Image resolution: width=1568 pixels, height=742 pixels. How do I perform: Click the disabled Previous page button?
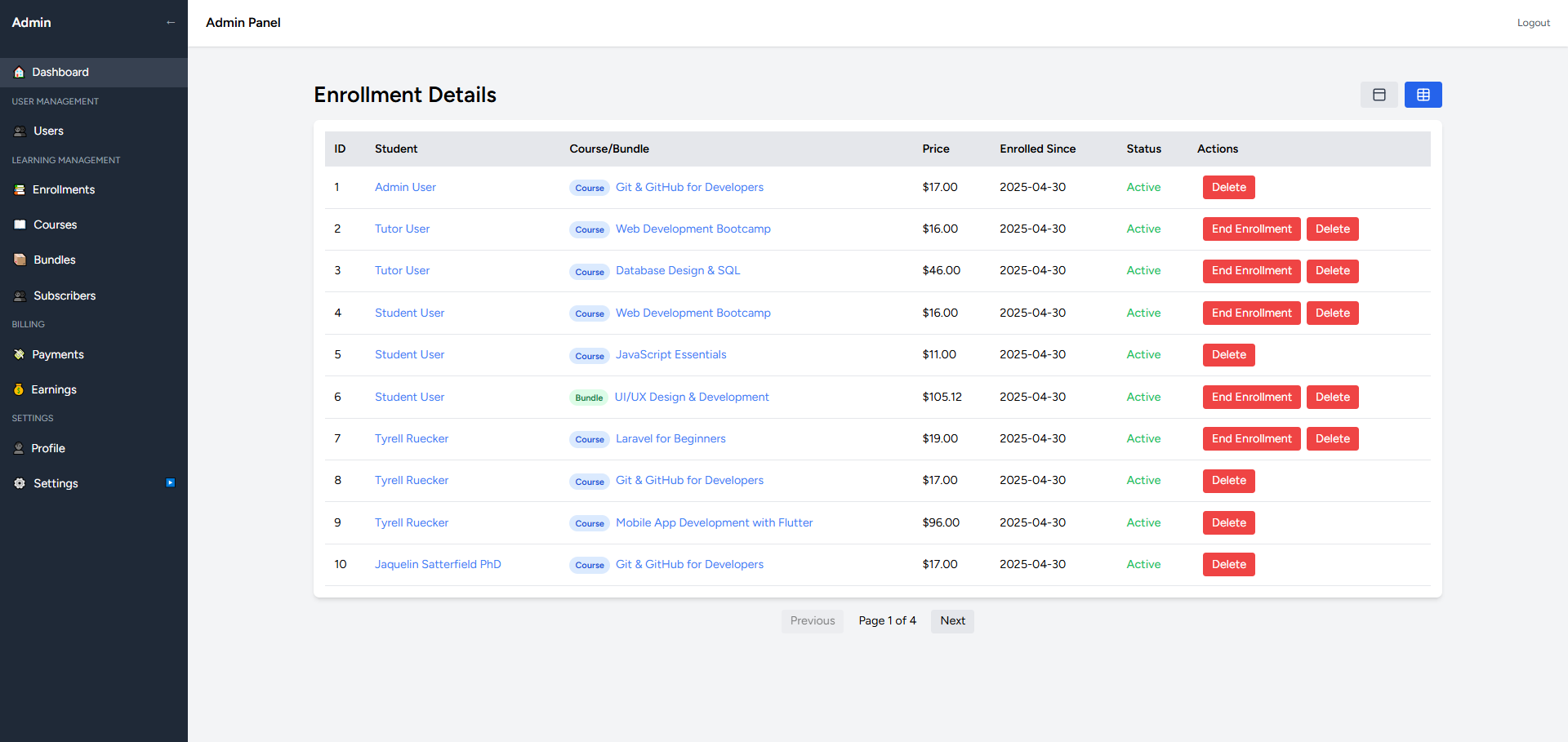813,621
